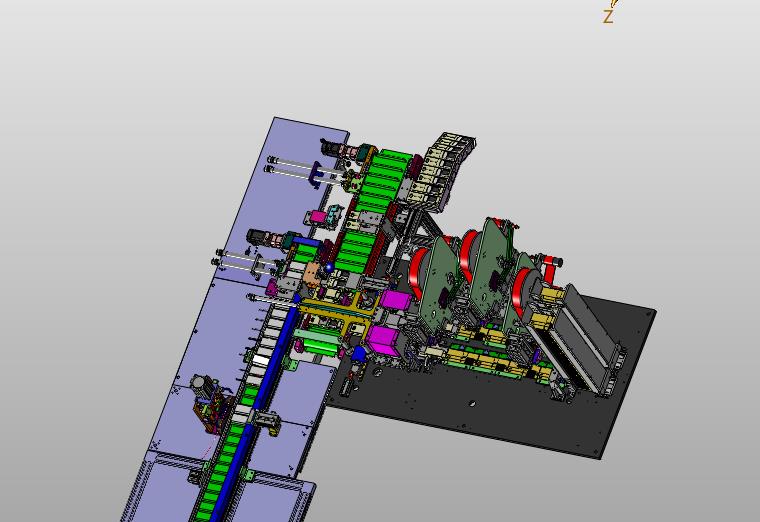The height and width of the screenshot is (522, 760).
Task: Click the Z axis label of the triad
Action: point(608,17)
